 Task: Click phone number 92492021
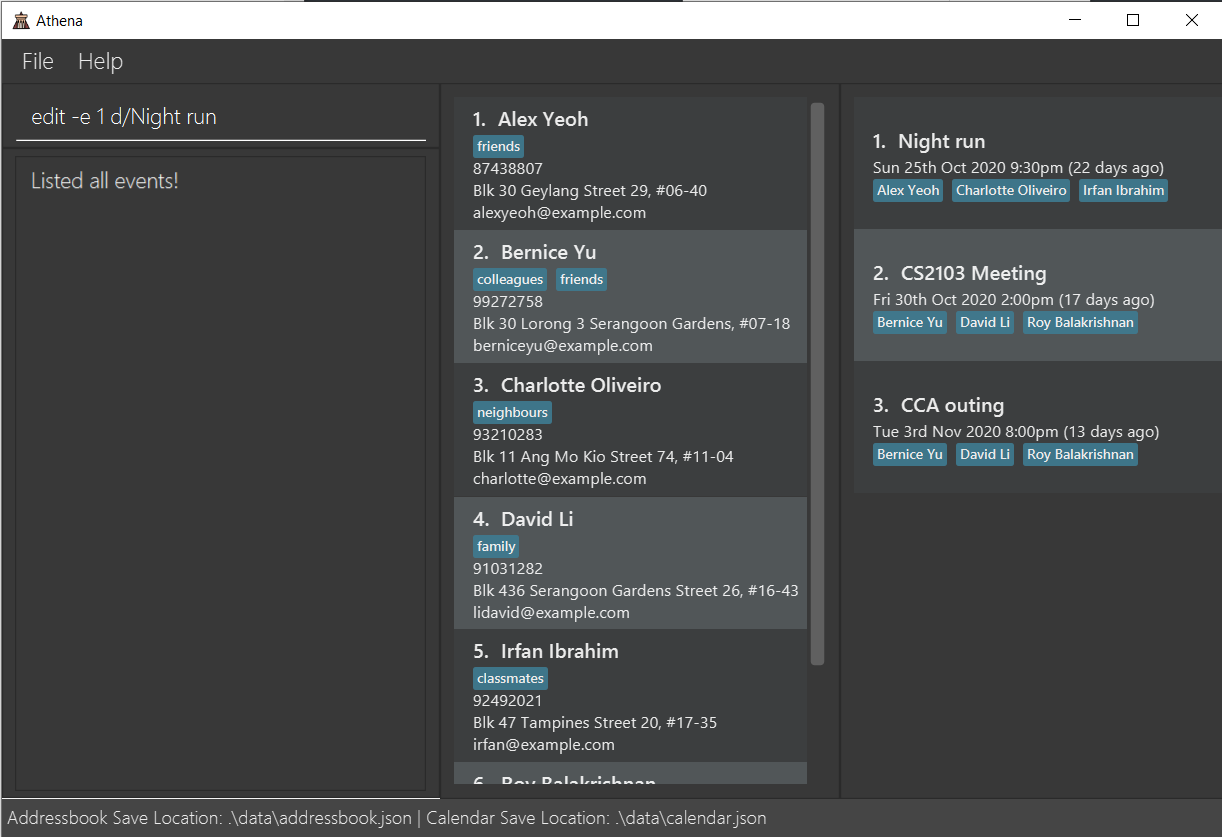[x=508, y=700]
